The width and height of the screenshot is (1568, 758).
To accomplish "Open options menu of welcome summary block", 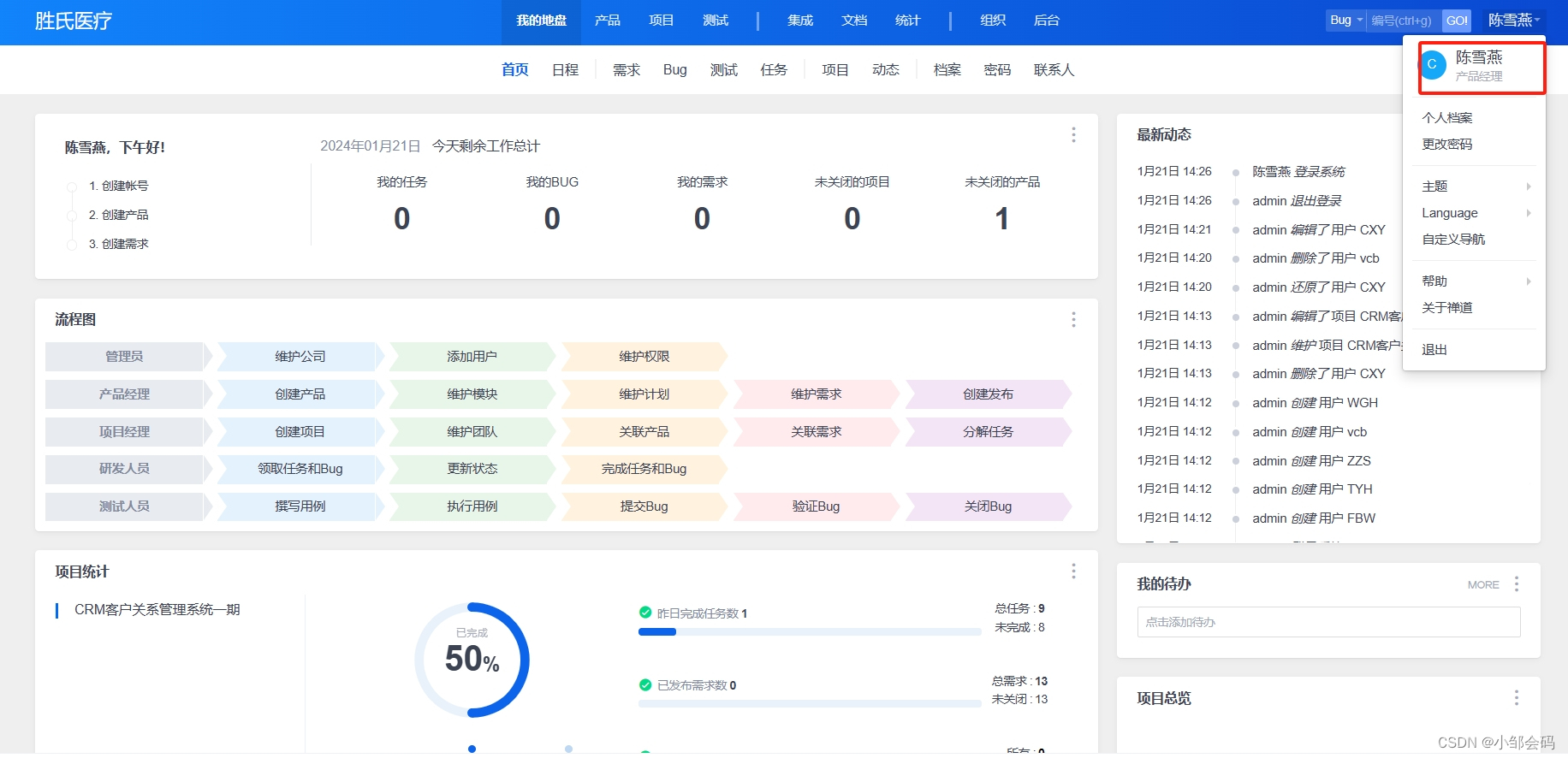I will click(1073, 135).
